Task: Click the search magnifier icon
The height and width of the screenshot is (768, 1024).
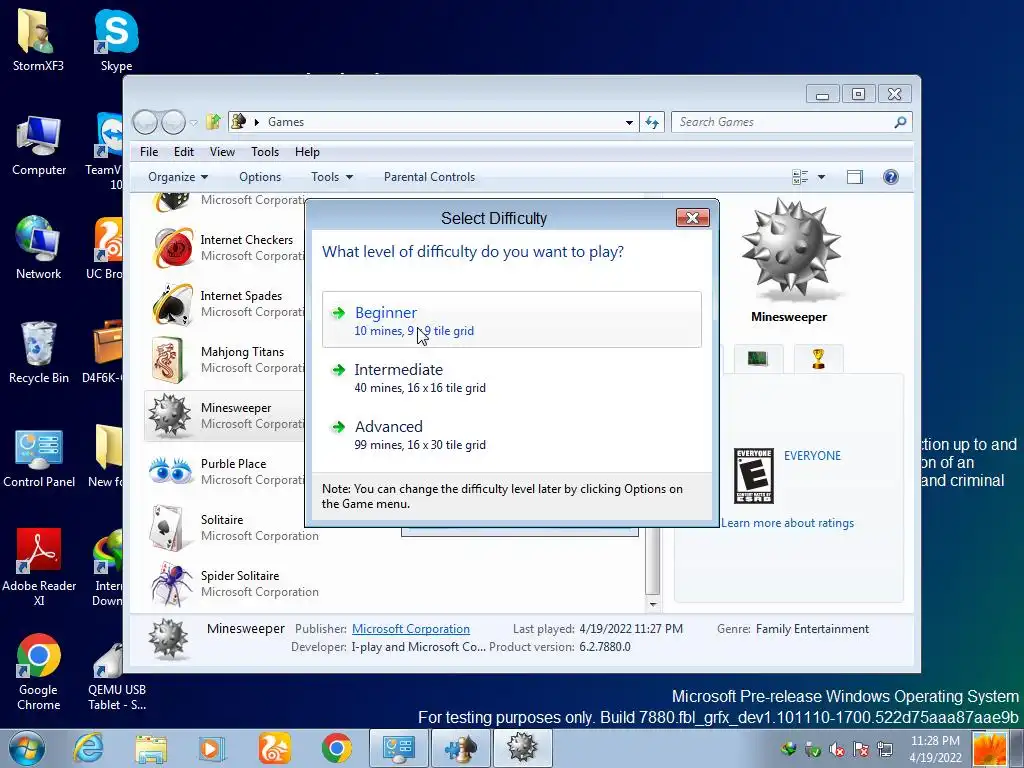Action: [900, 122]
